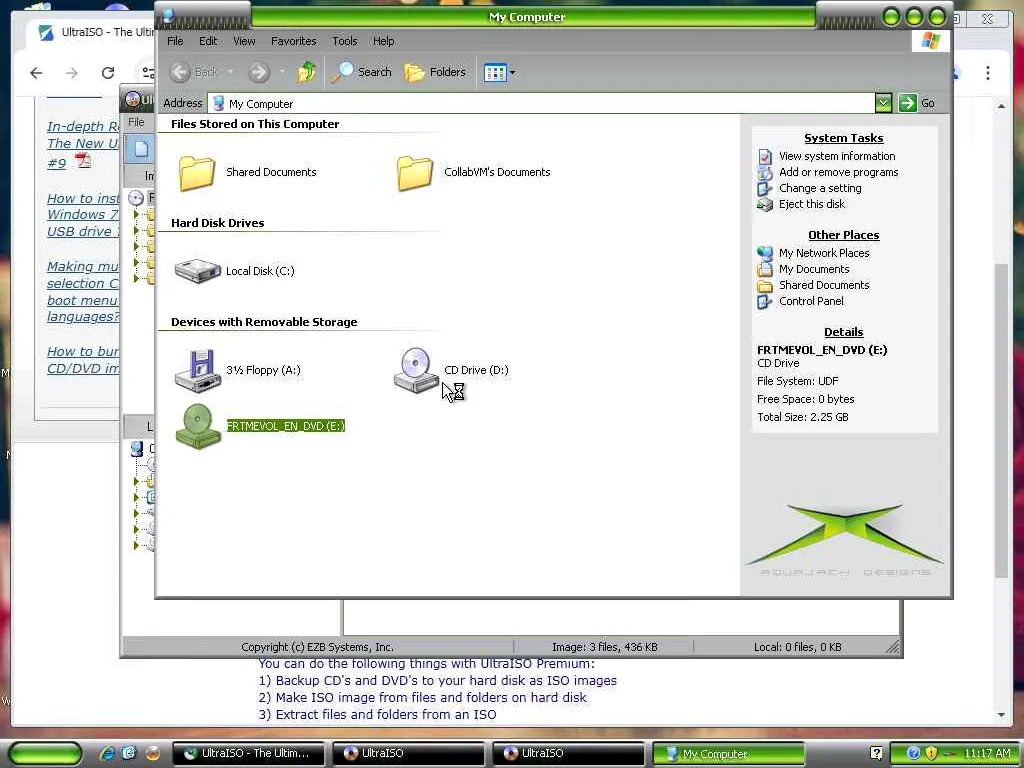The height and width of the screenshot is (768, 1024).
Task: Select the CD Drive (D:) icon
Action: (x=415, y=370)
